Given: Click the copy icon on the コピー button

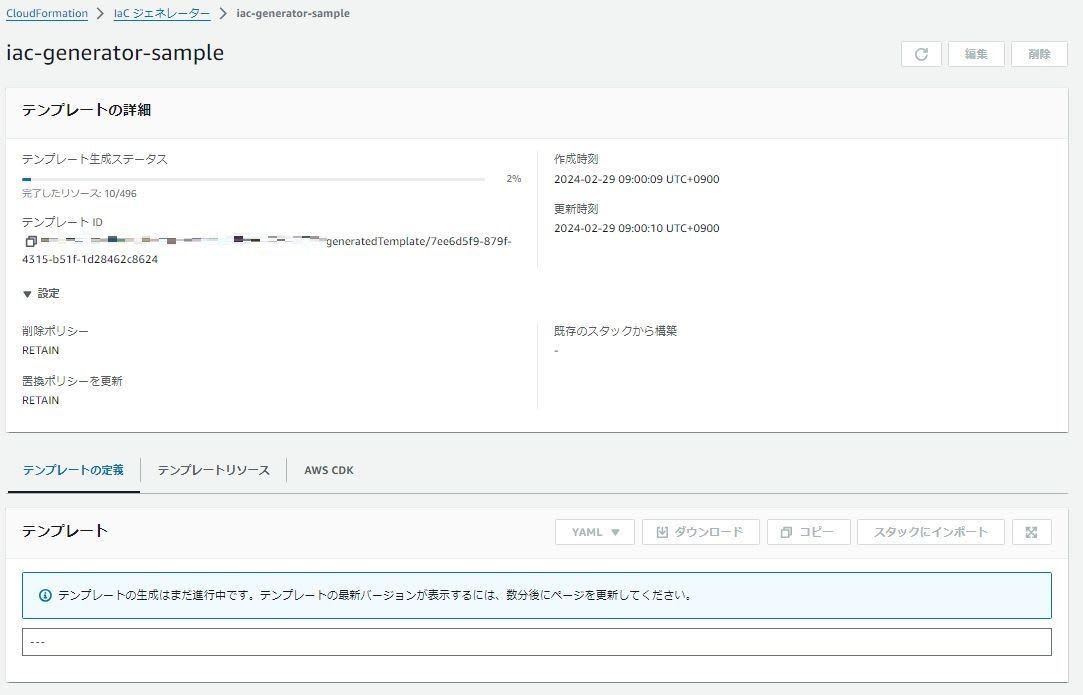Looking at the screenshot, I should tap(784, 531).
